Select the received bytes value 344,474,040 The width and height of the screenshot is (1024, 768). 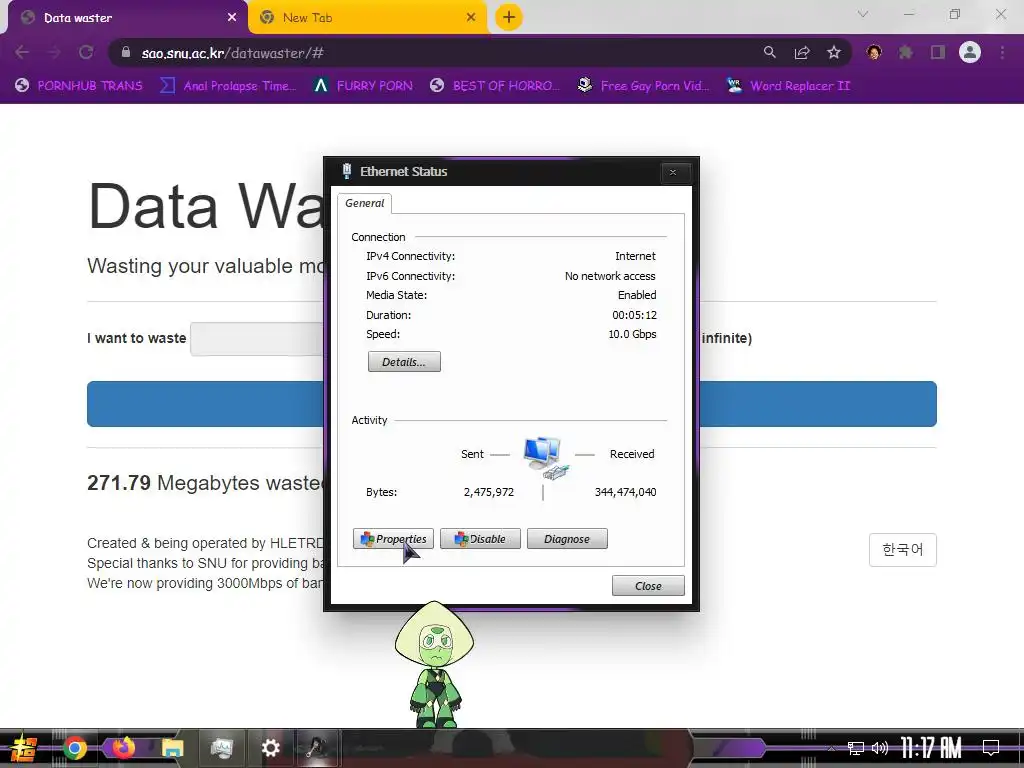626,492
